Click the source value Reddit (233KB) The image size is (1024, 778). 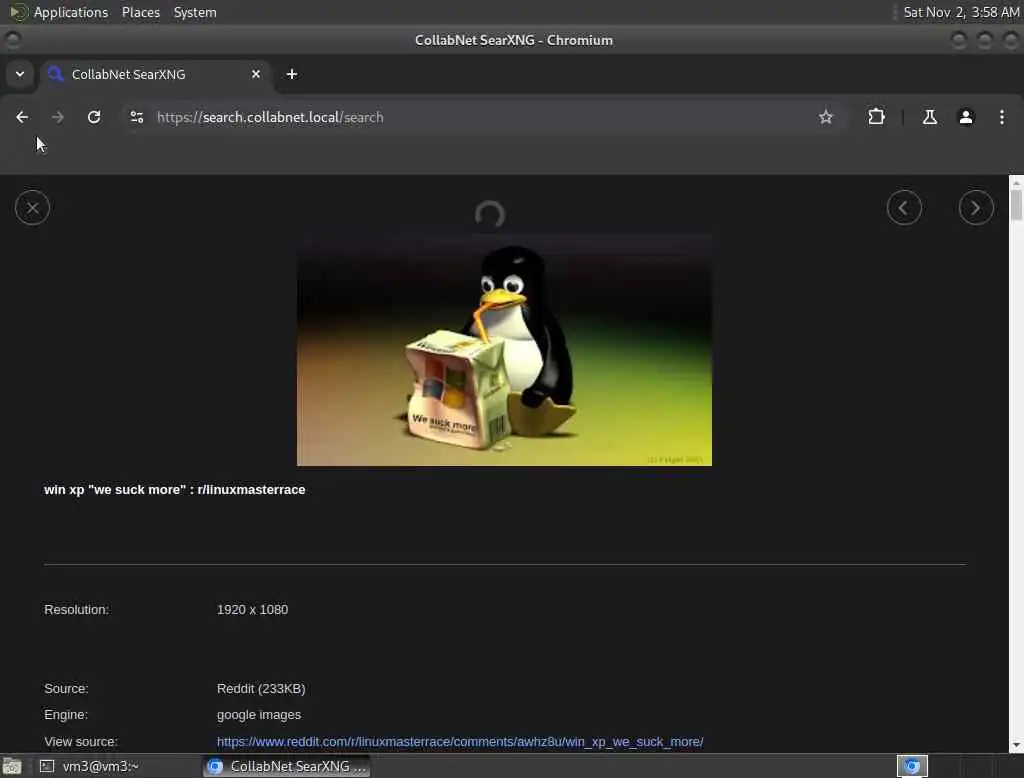[261, 689]
